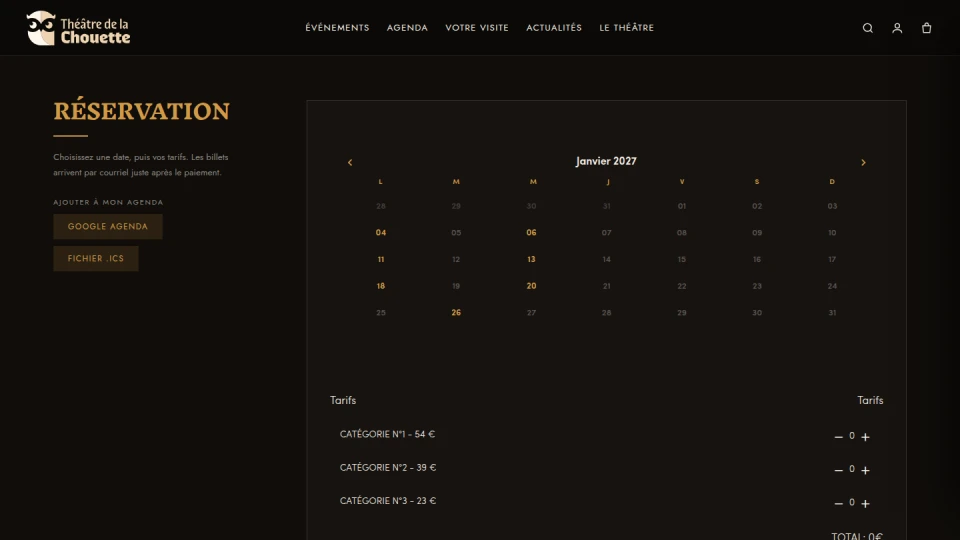Click day 22 in the calendar
This screenshot has width=960, height=540.
681,286
